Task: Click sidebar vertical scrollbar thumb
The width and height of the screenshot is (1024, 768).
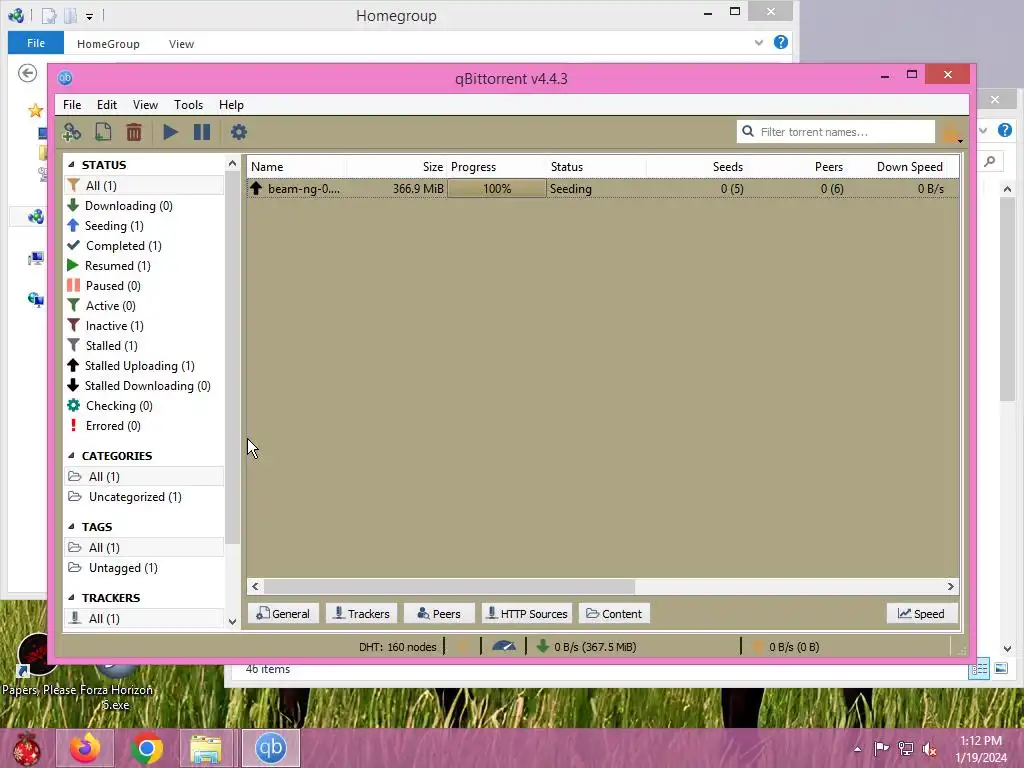Action: point(232,359)
